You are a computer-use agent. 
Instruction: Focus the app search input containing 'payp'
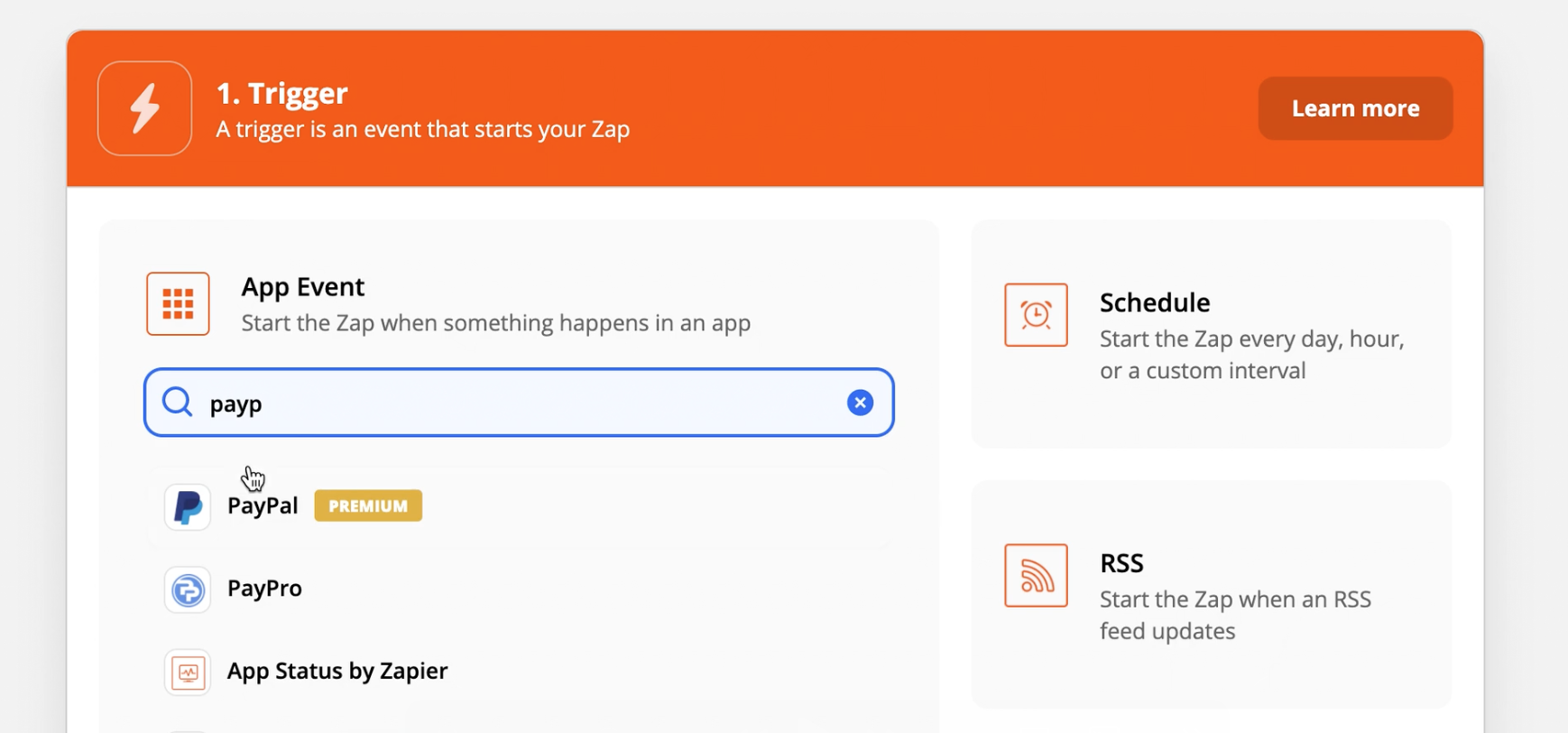[514, 403]
